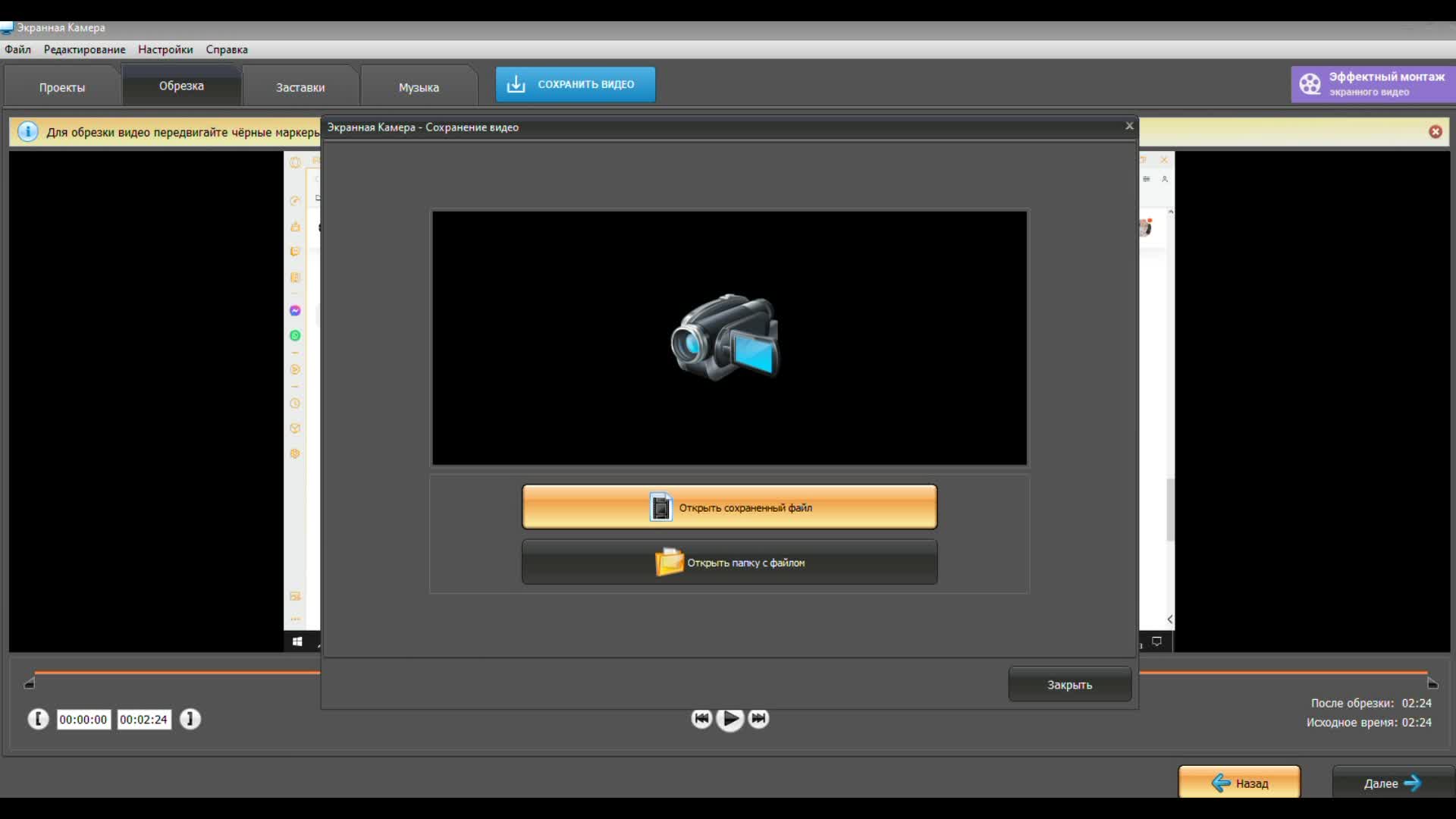This screenshot has width=1456, height=819.
Task: Skip to the beginning of the video
Action: 701,719
